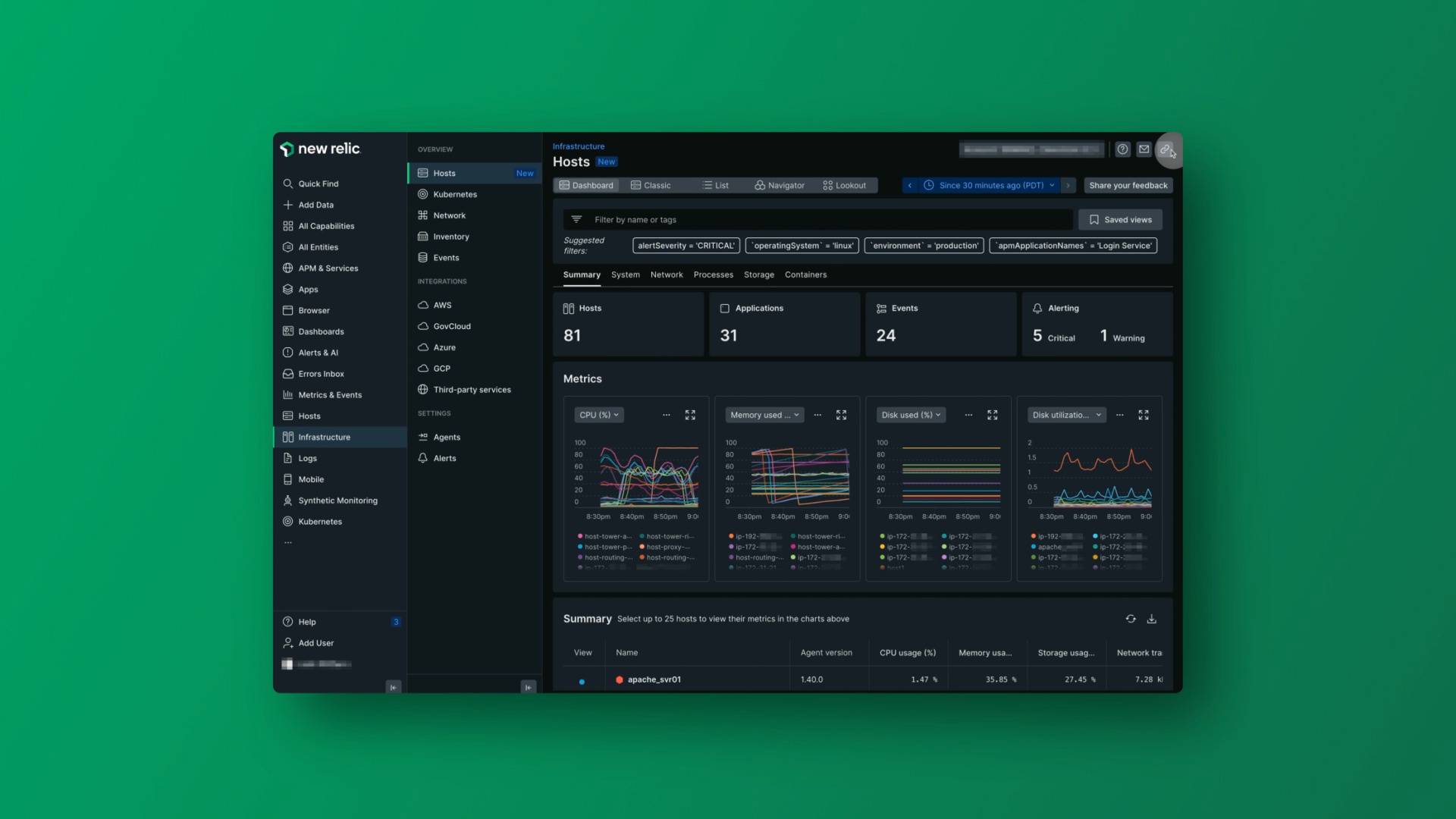The height and width of the screenshot is (819, 1456).
Task: Click the Add User item
Action: tap(315, 643)
